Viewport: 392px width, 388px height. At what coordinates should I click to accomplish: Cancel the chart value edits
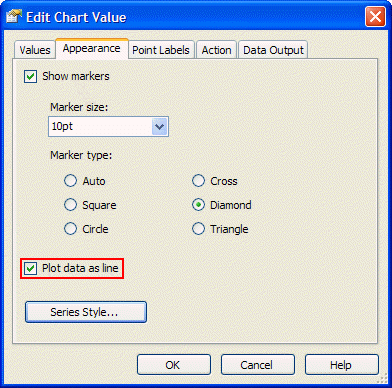click(258, 365)
